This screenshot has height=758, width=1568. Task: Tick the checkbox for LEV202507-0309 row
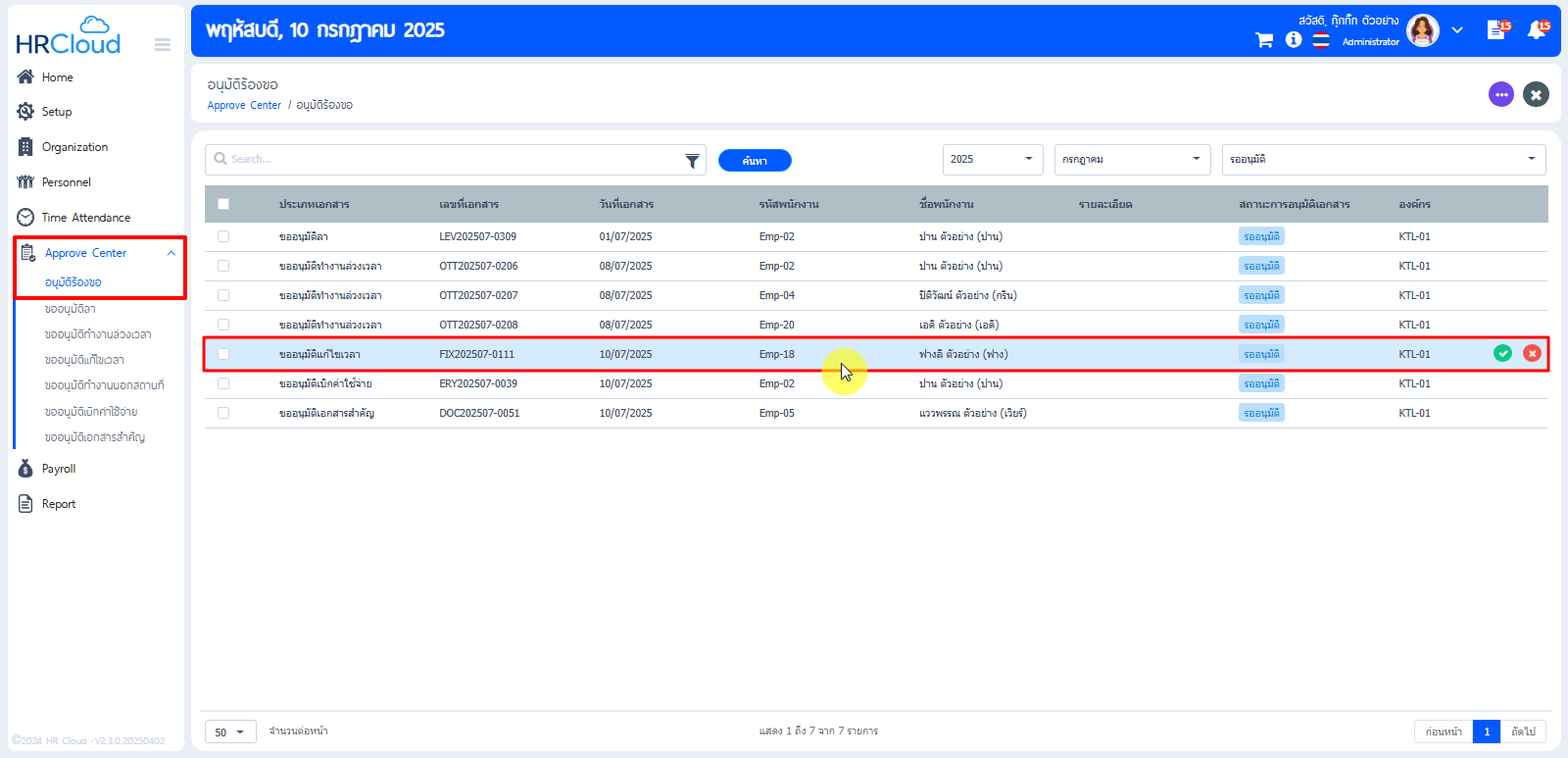223,236
